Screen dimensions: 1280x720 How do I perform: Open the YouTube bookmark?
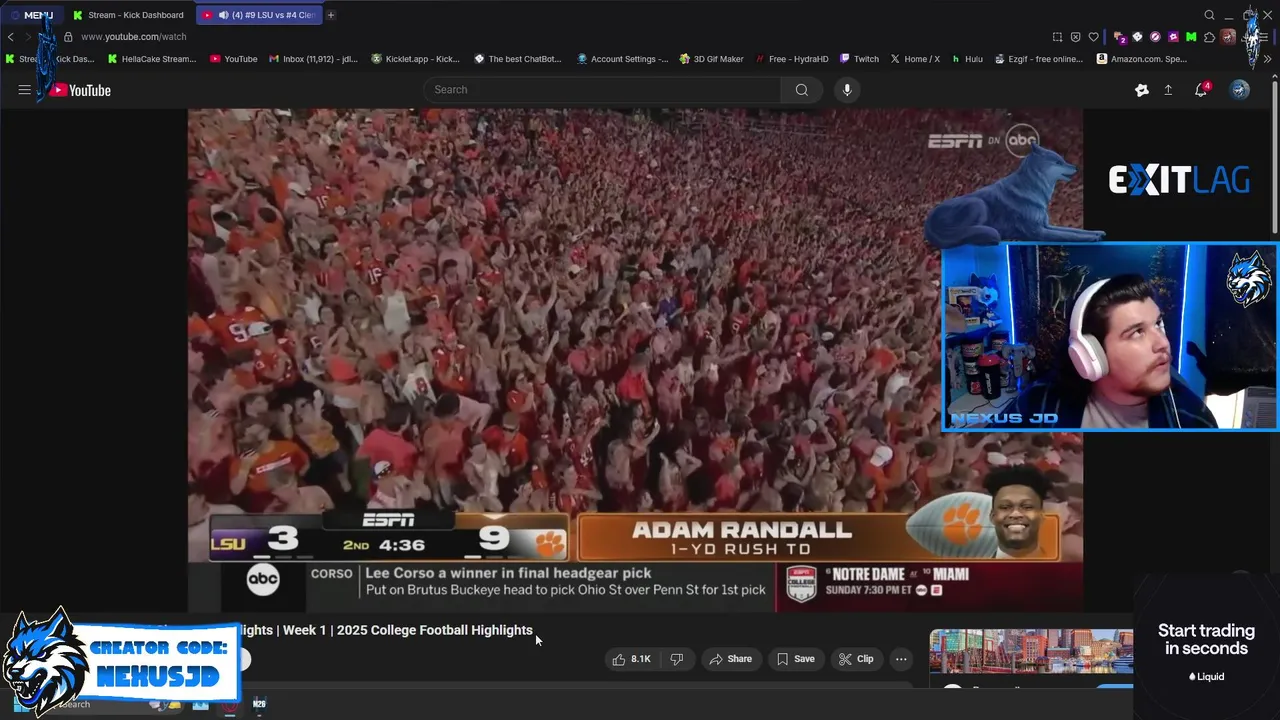pos(233,59)
